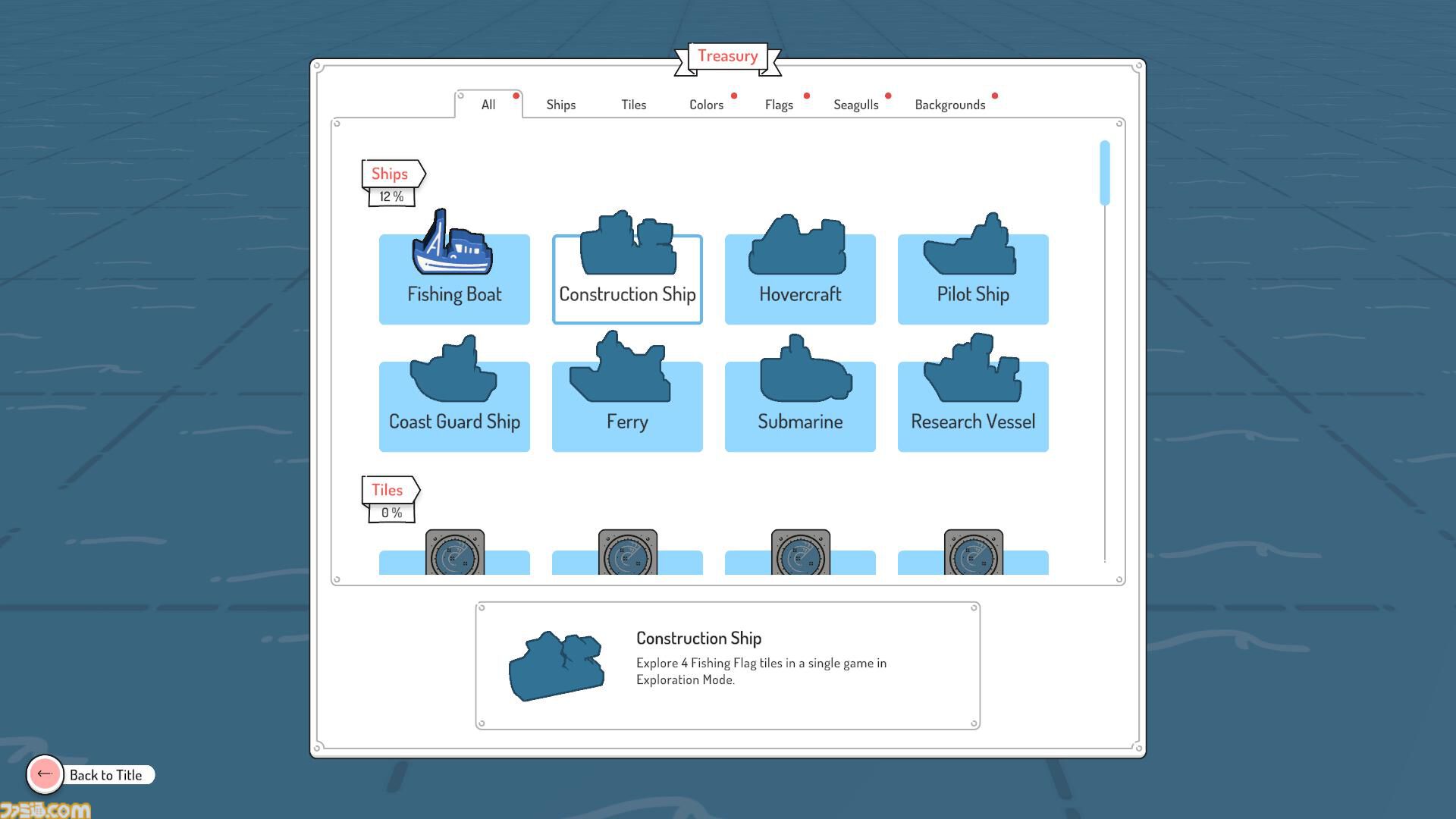Click the 0 % tiles progress value

coord(391,513)
